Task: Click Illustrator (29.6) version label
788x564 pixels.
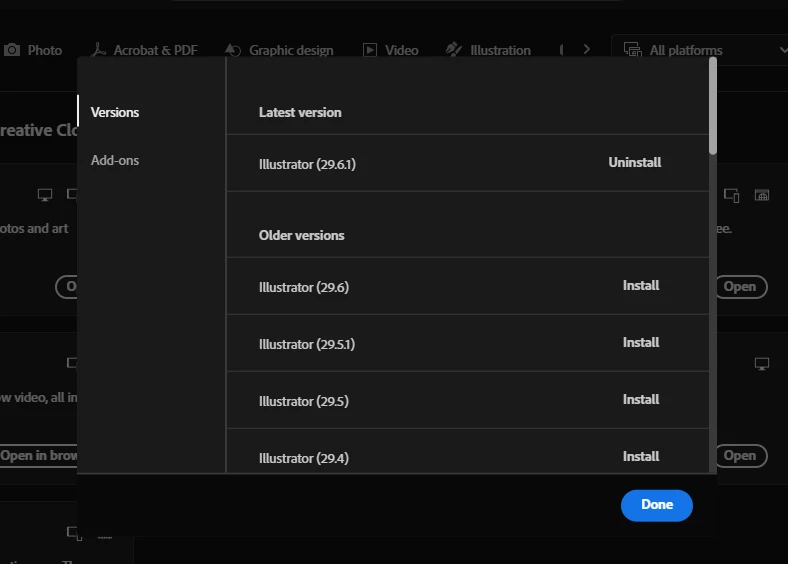Action: 304,288
